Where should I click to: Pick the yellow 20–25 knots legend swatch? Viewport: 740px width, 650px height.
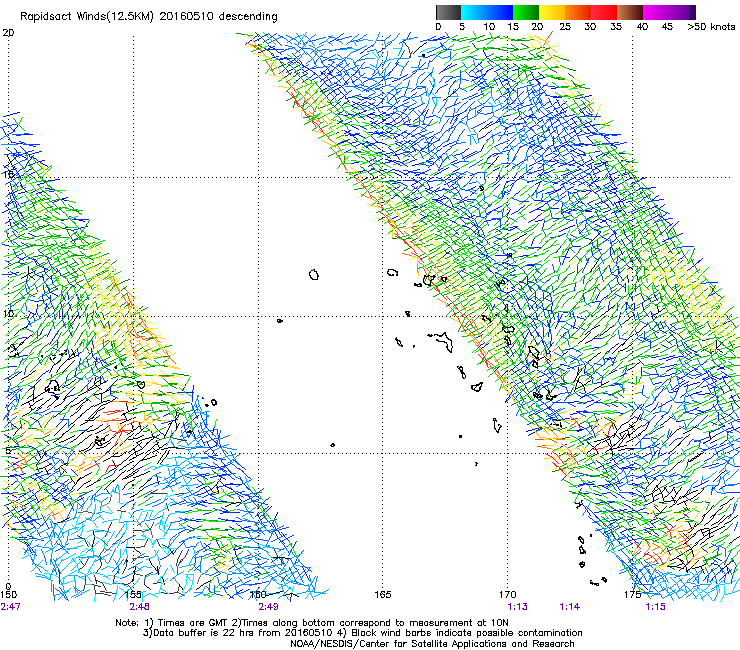(x=552, y=12)
